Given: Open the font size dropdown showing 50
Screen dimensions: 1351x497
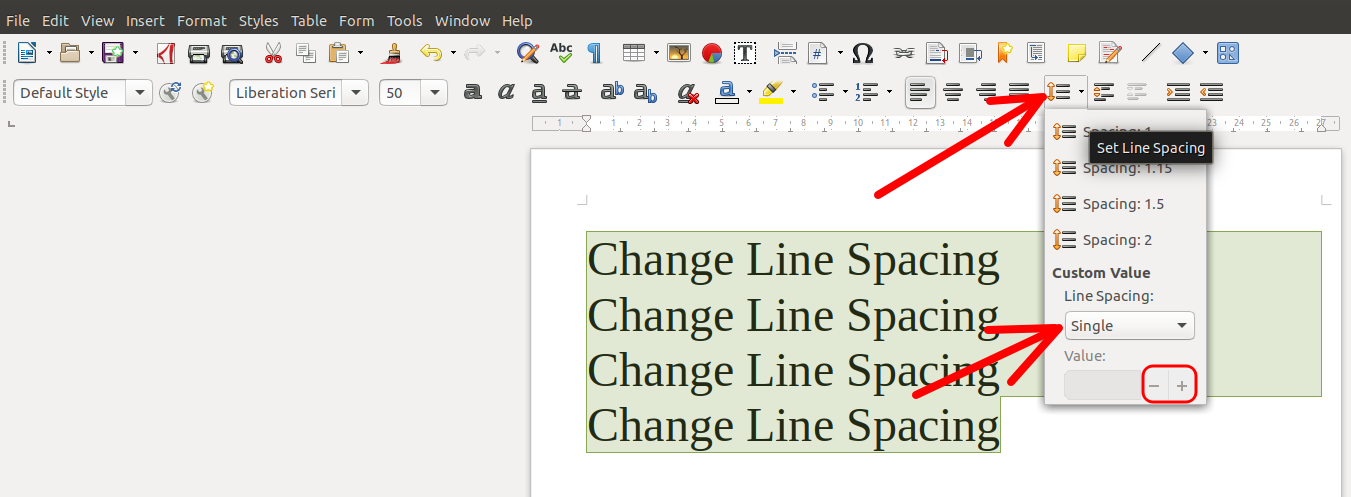Looking at the screenshot, I should 434,92.
